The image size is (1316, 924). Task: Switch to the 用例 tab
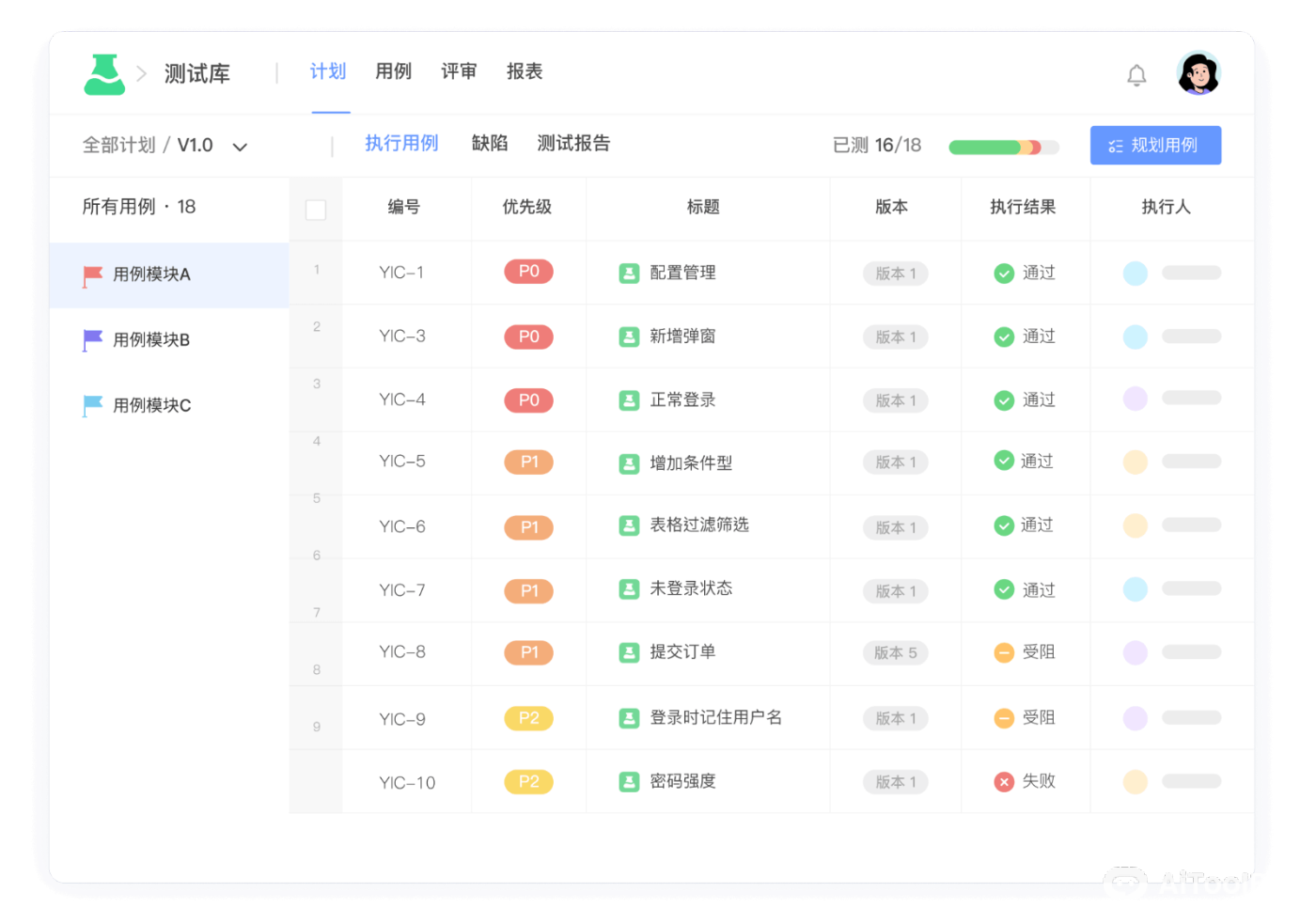tap(392, 71)
